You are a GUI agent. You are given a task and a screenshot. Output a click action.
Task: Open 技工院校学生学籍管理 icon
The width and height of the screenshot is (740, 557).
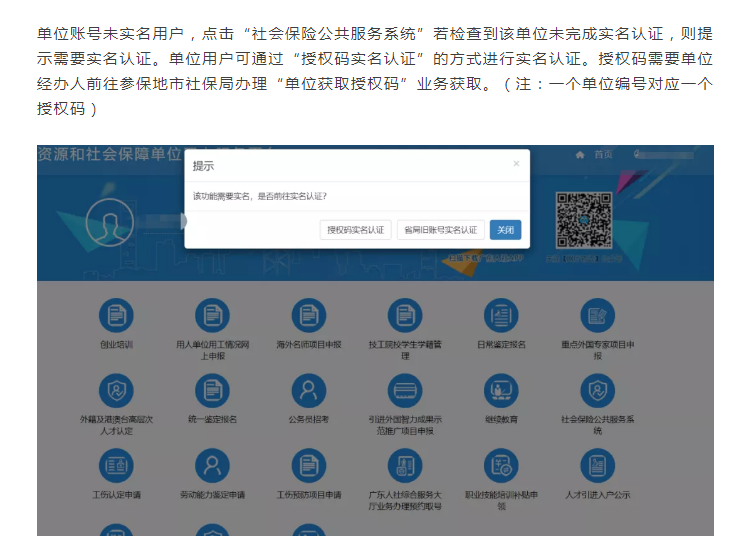point(405,317)
